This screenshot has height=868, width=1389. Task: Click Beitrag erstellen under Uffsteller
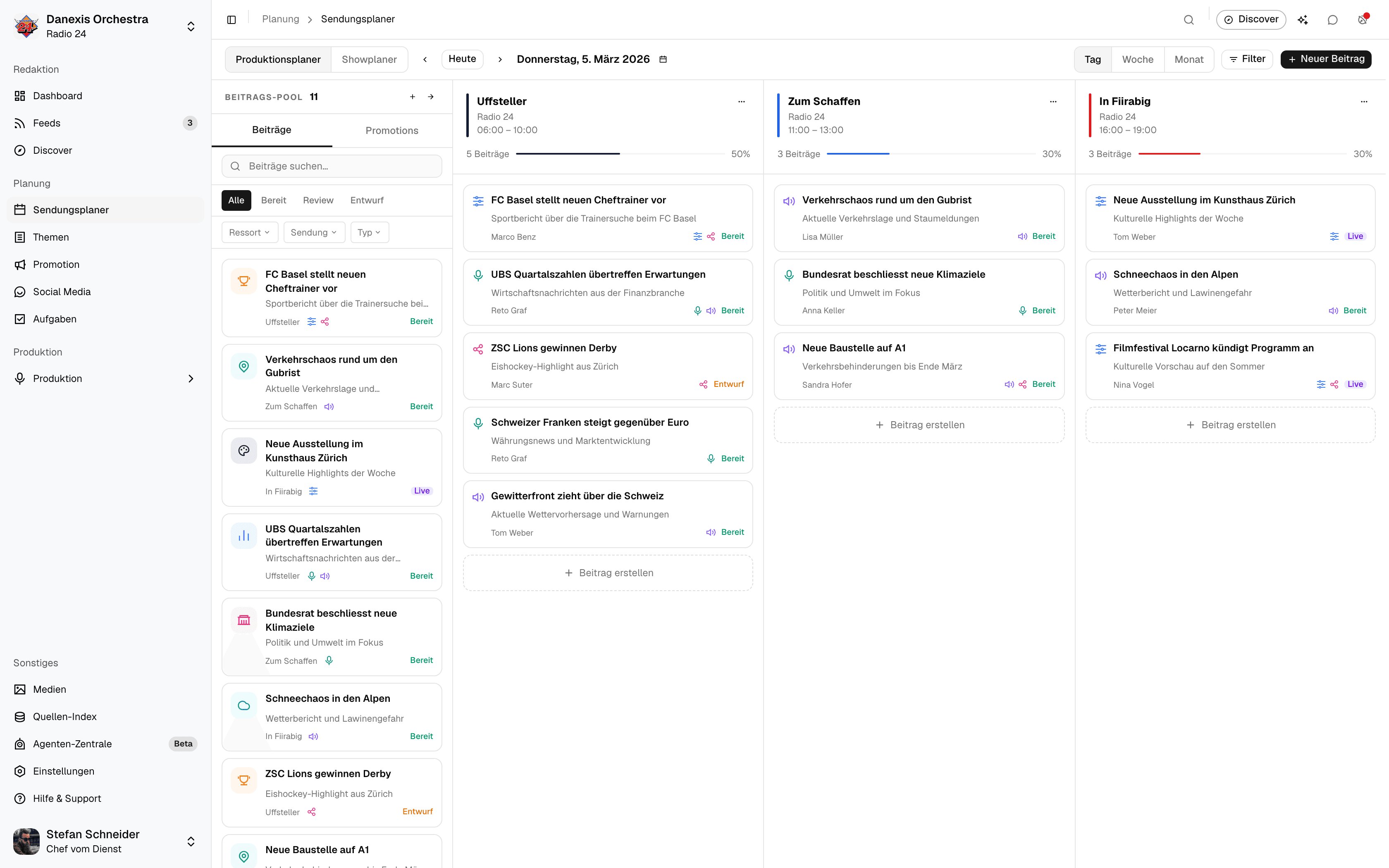coord(608,573)
